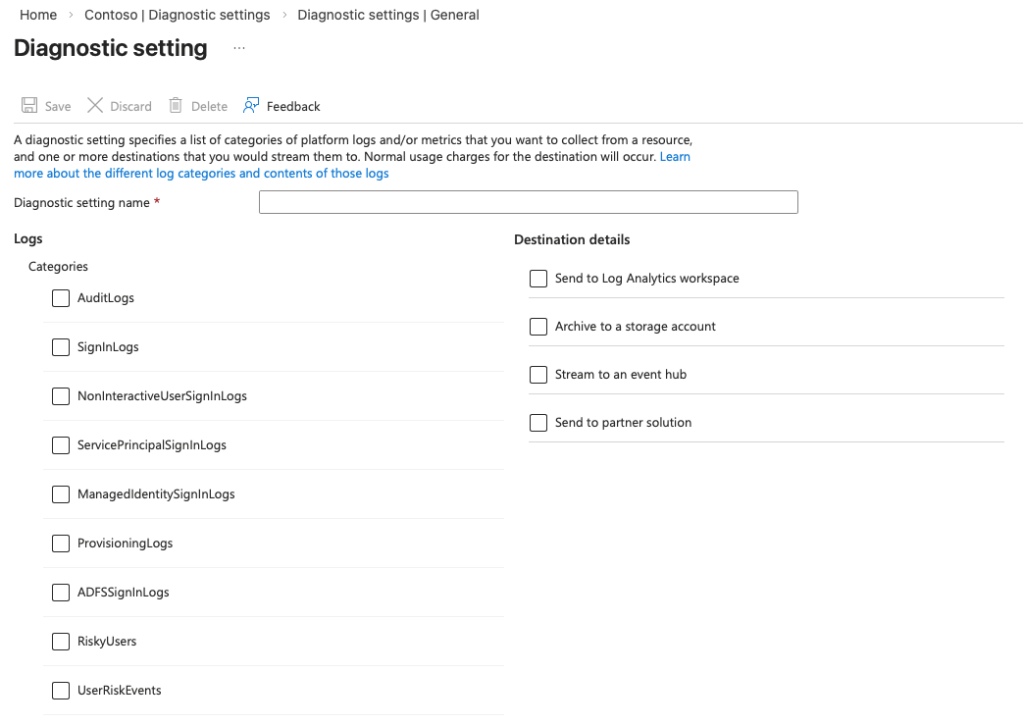Click the Diagnostic setting name input field

coord(528,202)
